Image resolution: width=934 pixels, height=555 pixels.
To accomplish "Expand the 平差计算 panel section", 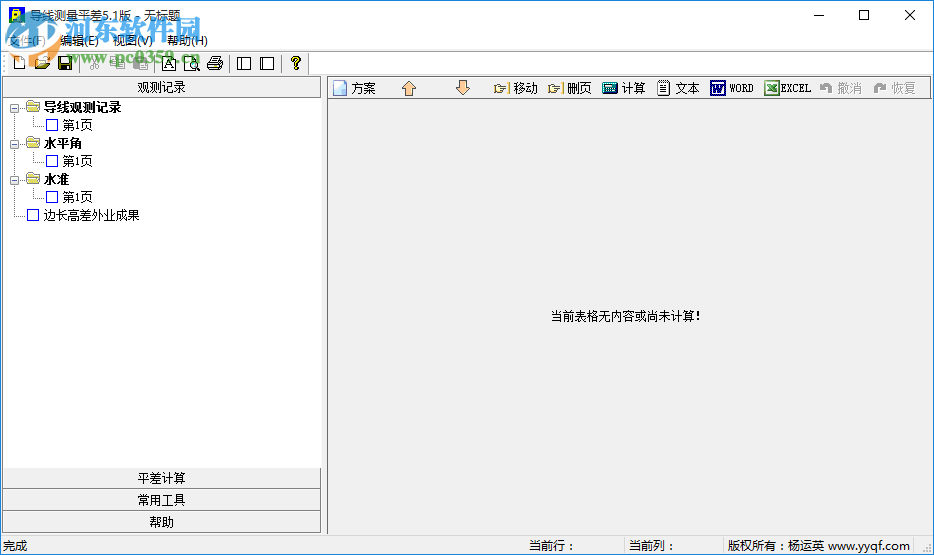I will pyautogui.click(x=161, y=478).
